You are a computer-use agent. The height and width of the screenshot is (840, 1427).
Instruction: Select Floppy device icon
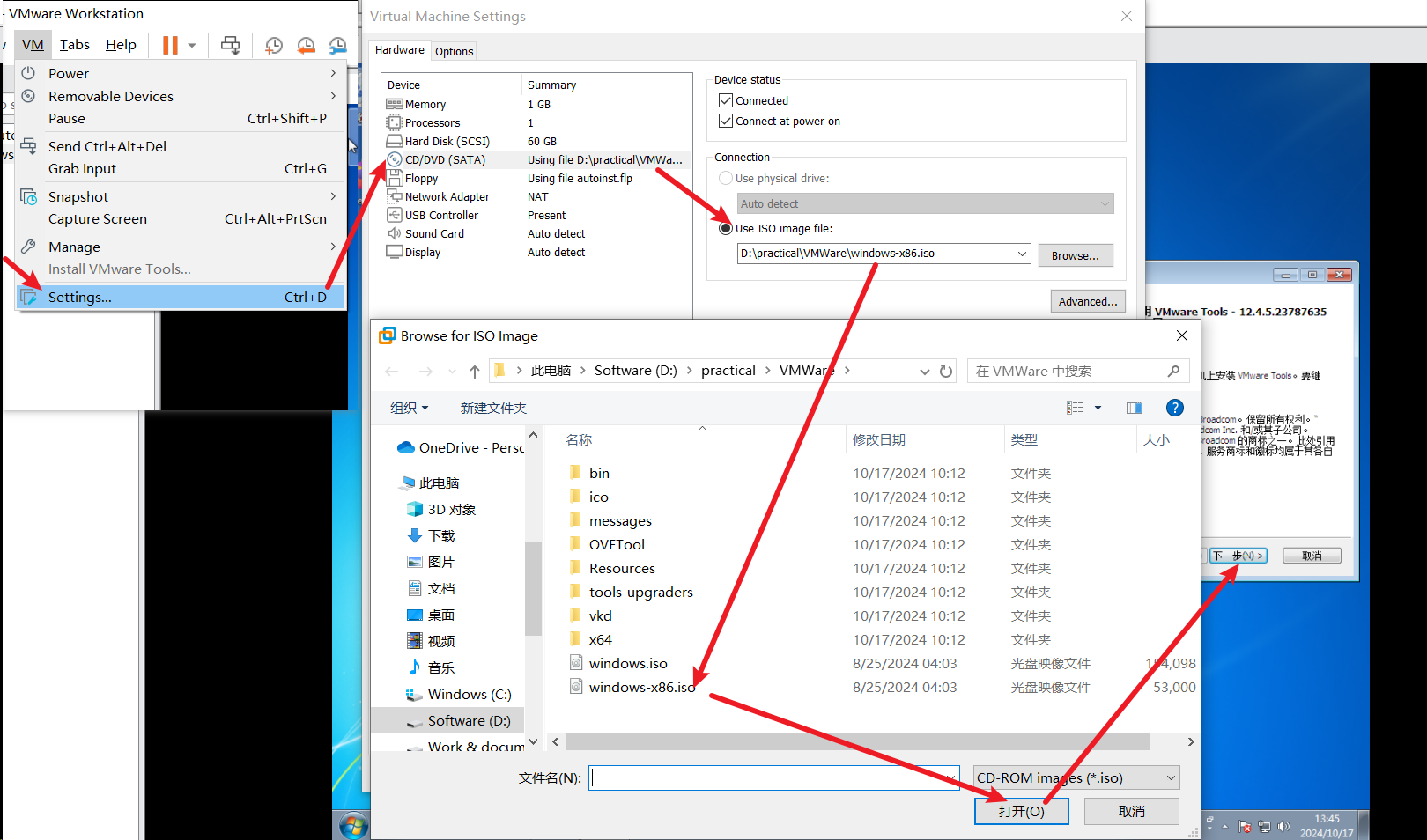point(395,178)
